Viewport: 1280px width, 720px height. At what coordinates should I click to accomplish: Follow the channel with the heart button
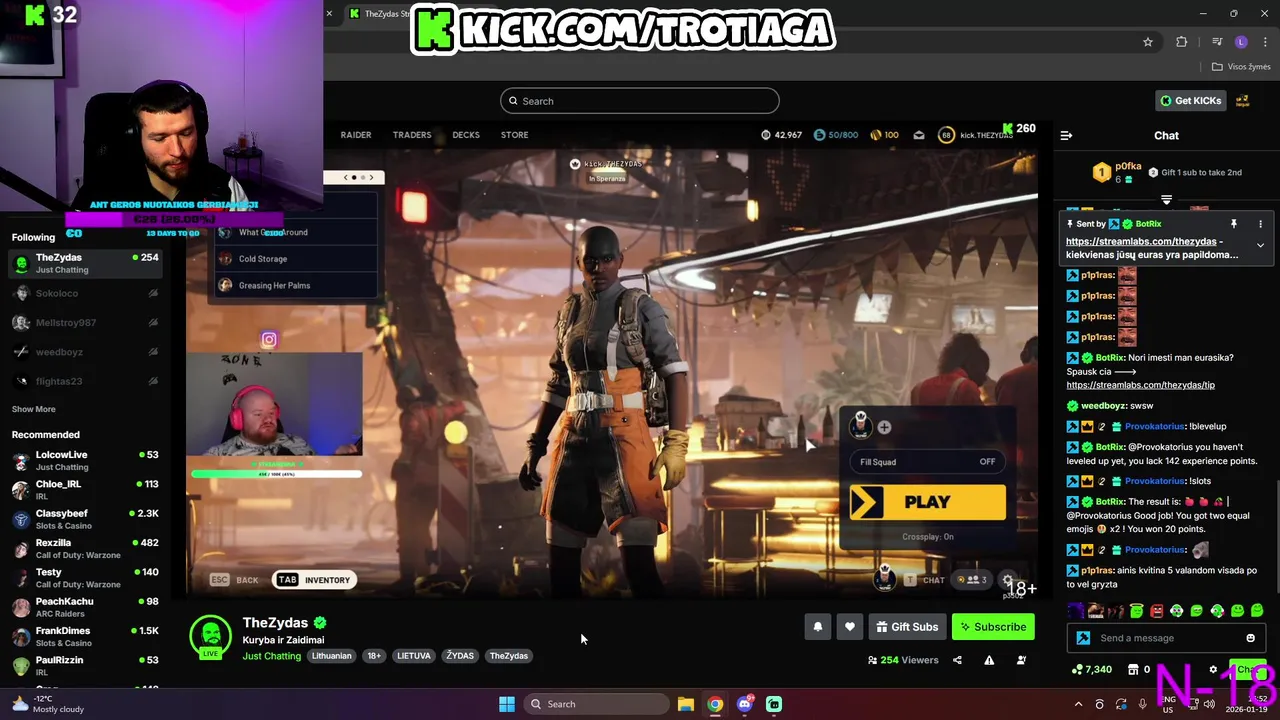[x=850, y=627]
